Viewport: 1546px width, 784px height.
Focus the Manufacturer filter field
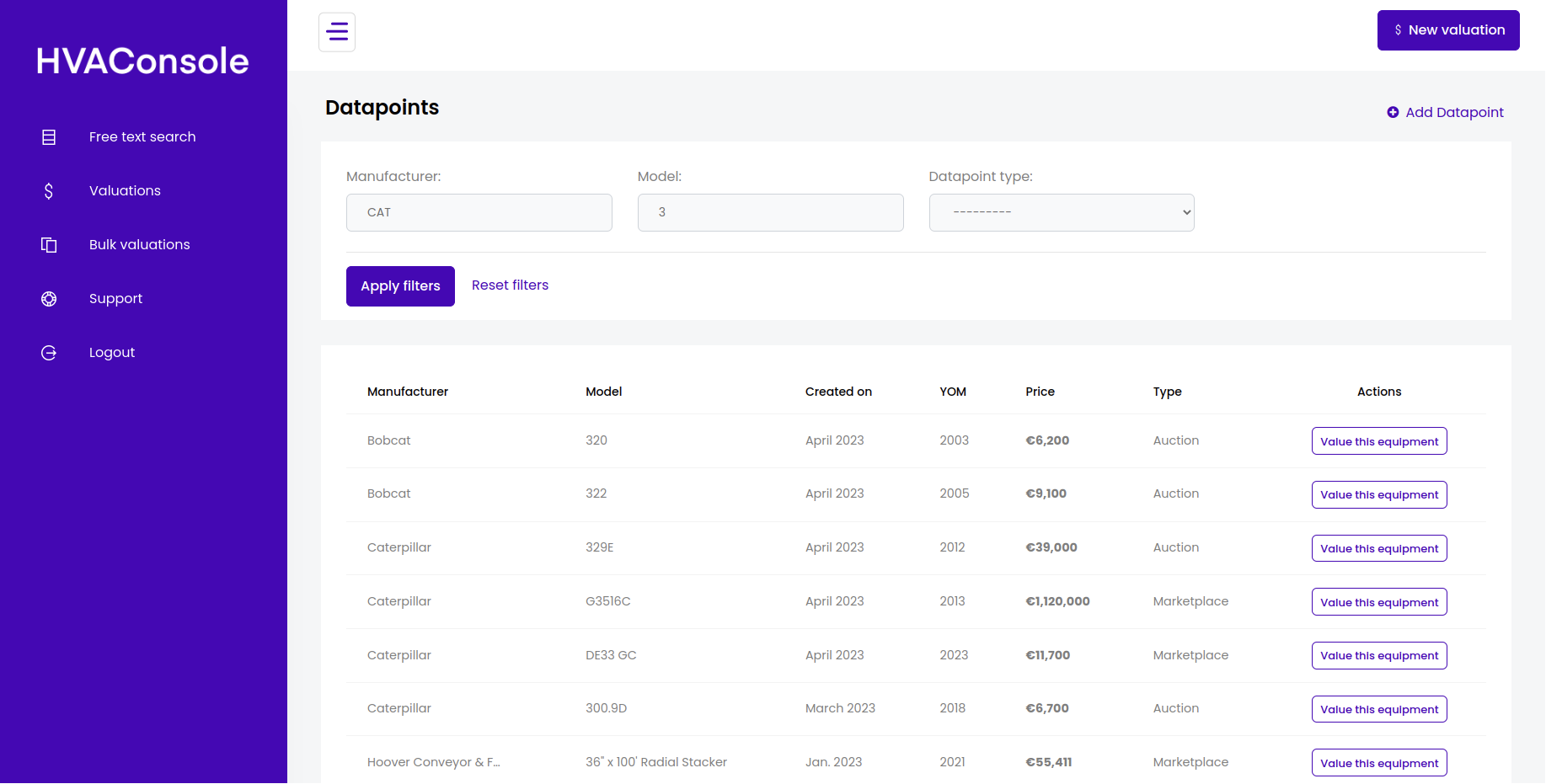point(479,213)
